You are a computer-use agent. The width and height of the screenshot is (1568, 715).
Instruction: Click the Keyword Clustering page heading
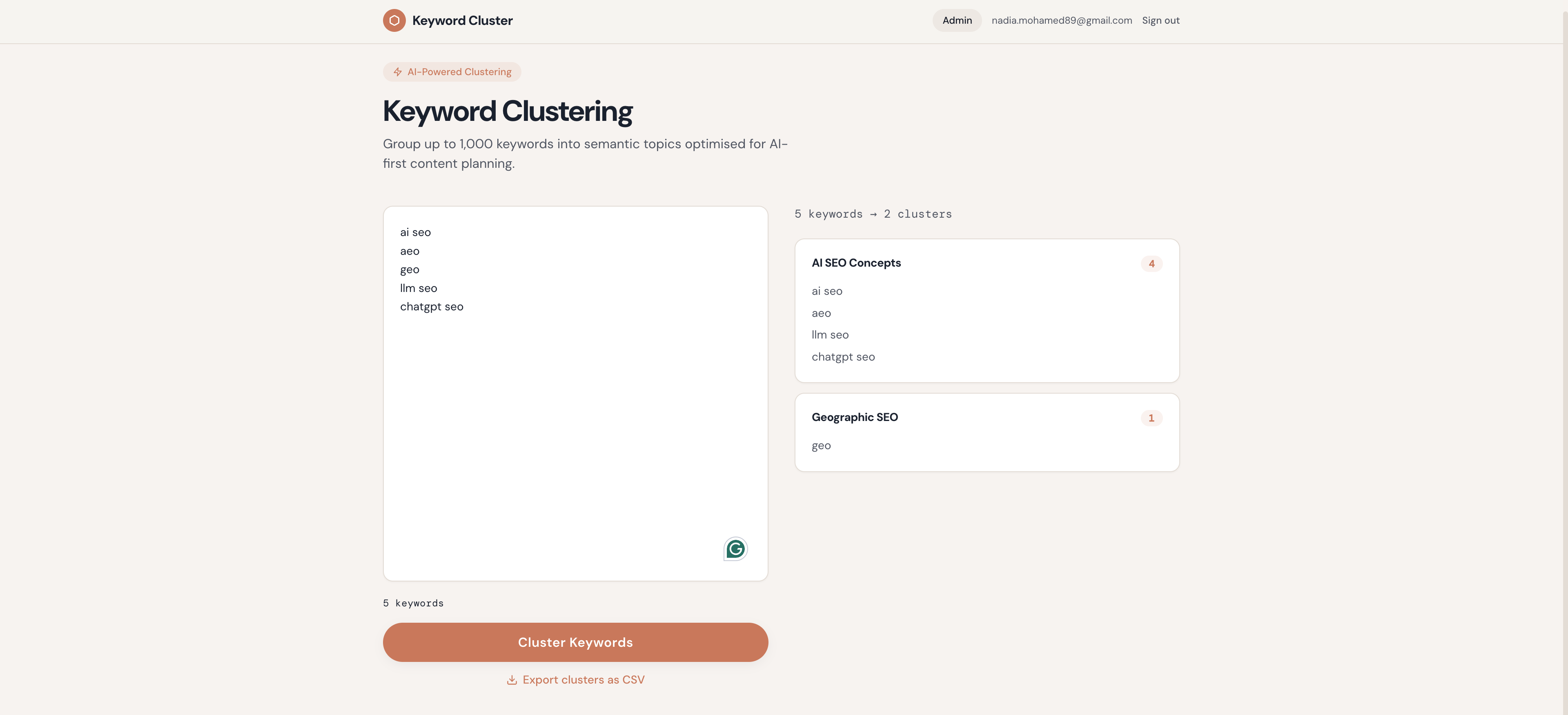[508, 112]
